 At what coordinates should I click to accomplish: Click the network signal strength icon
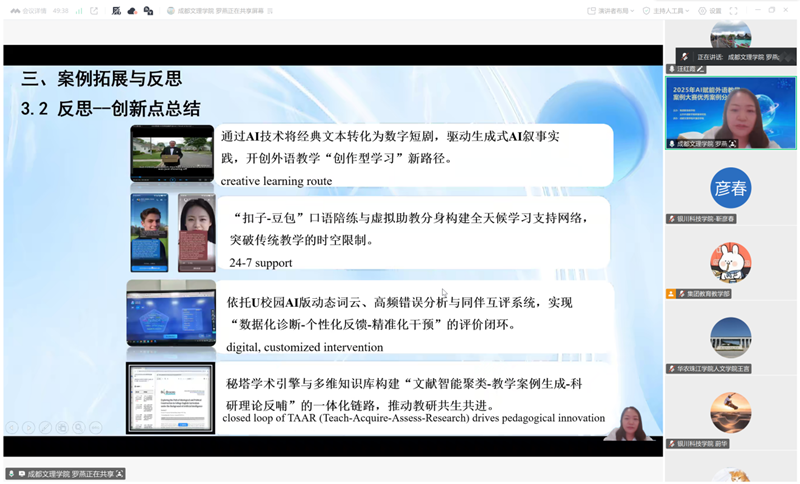coord(77,10)
